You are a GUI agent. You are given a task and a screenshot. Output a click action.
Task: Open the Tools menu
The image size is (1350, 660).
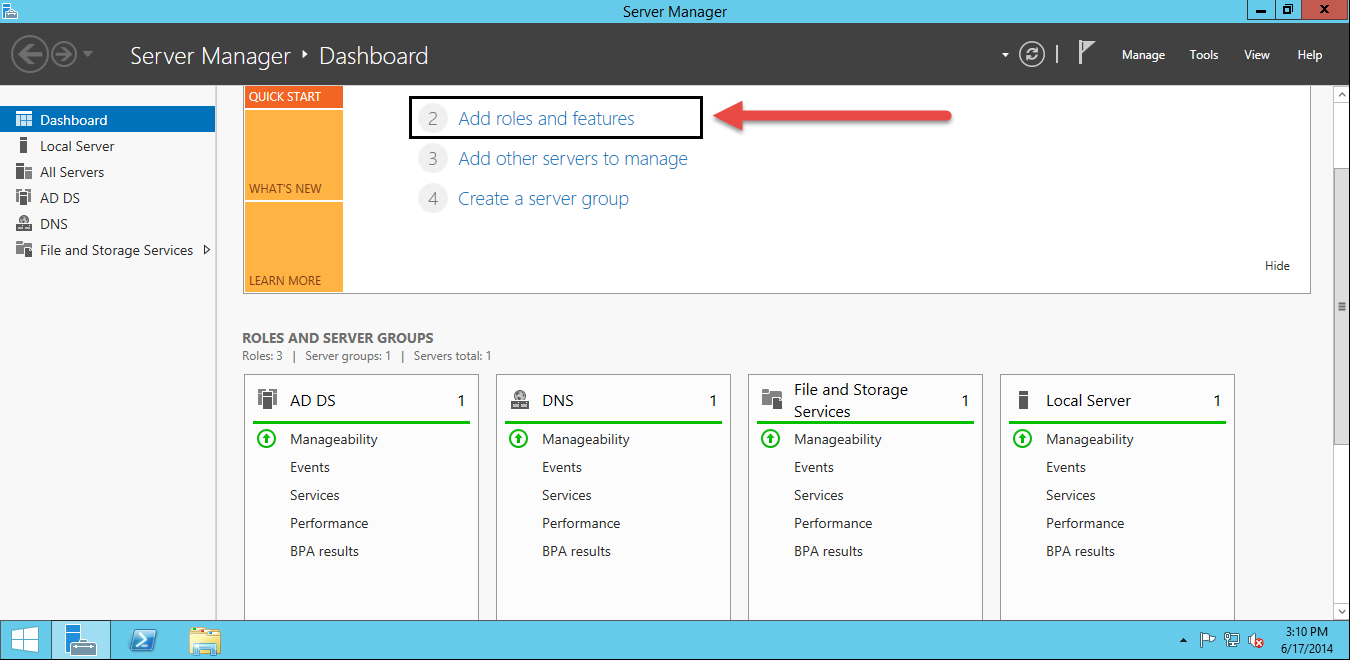tap(1204, 55)
